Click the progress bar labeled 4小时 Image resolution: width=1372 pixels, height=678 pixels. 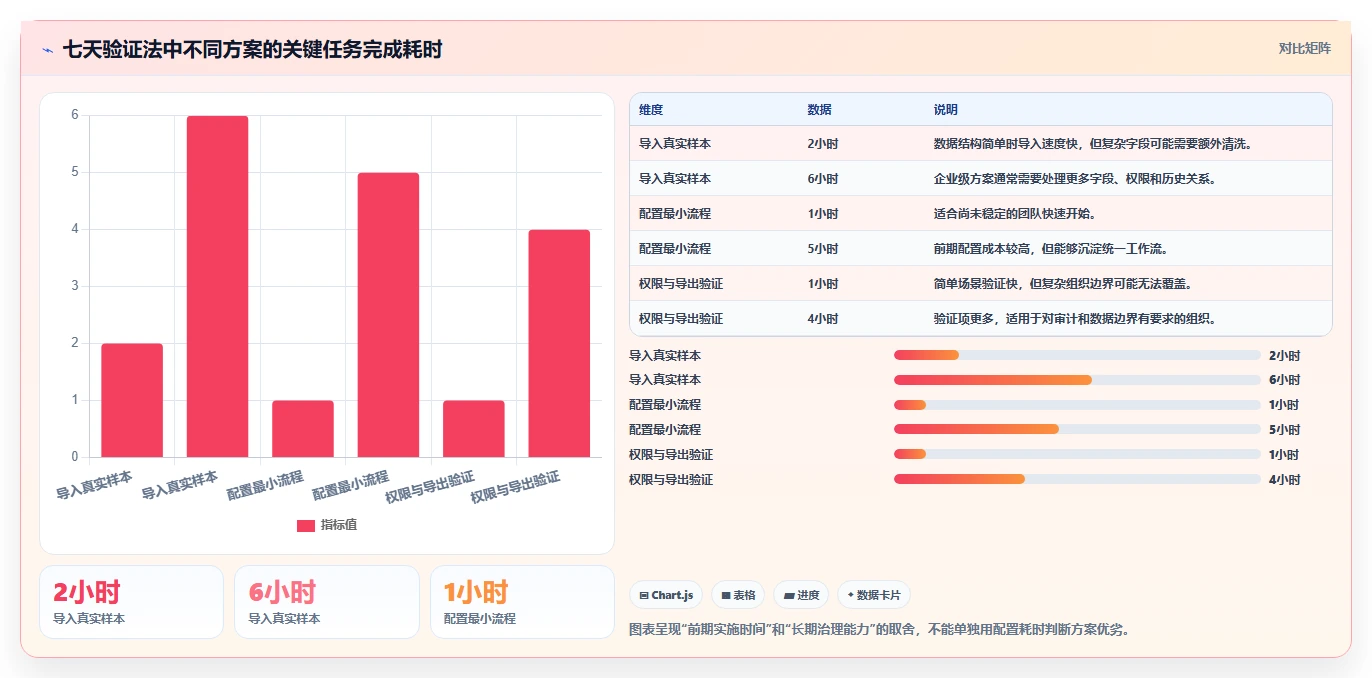pyautogui.click(x=1077, y=480)
